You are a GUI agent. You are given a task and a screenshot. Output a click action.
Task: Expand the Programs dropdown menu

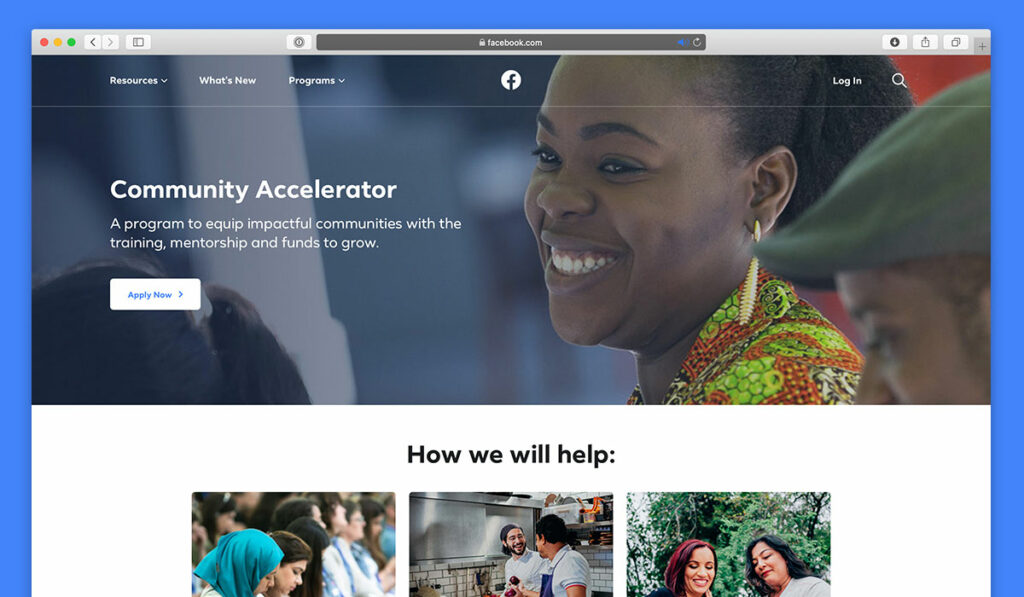coord(317,80)
